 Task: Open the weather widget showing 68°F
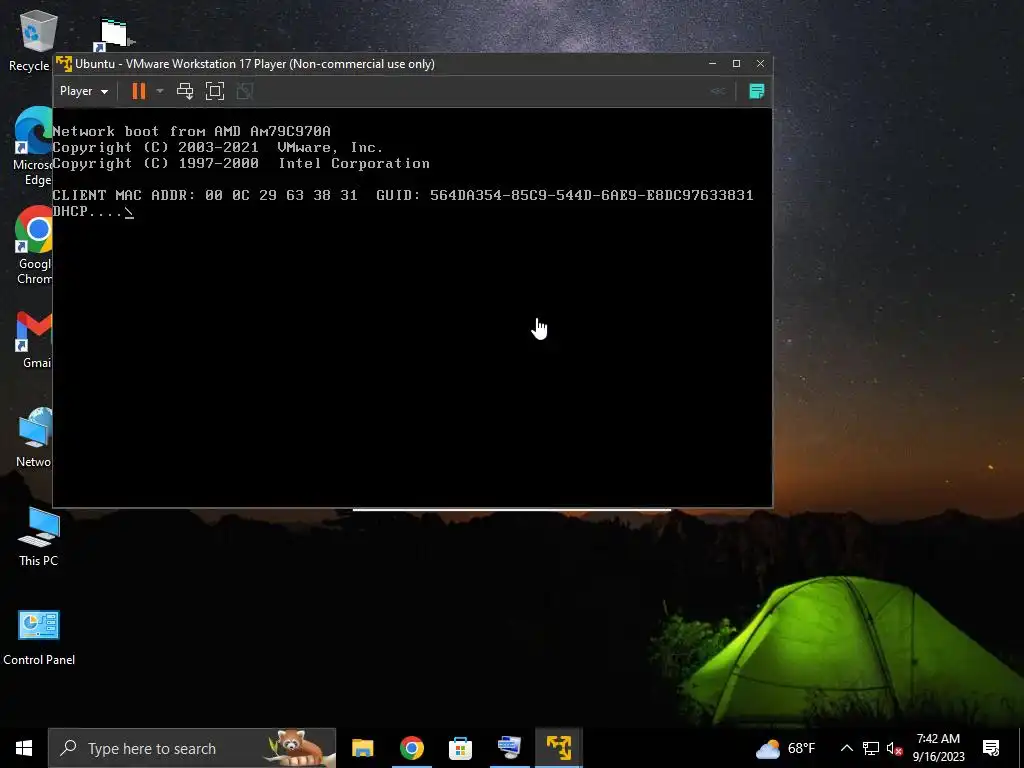point(786,748)
